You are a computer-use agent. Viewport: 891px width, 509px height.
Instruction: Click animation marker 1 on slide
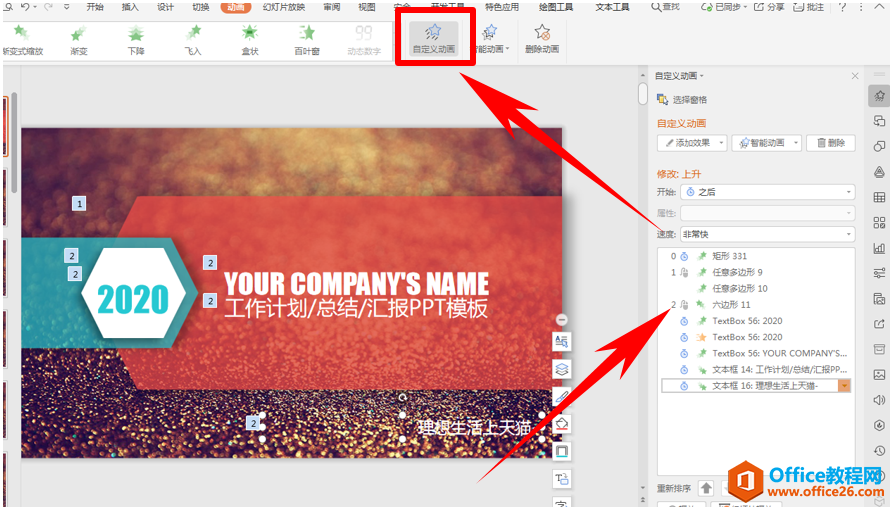79,203
